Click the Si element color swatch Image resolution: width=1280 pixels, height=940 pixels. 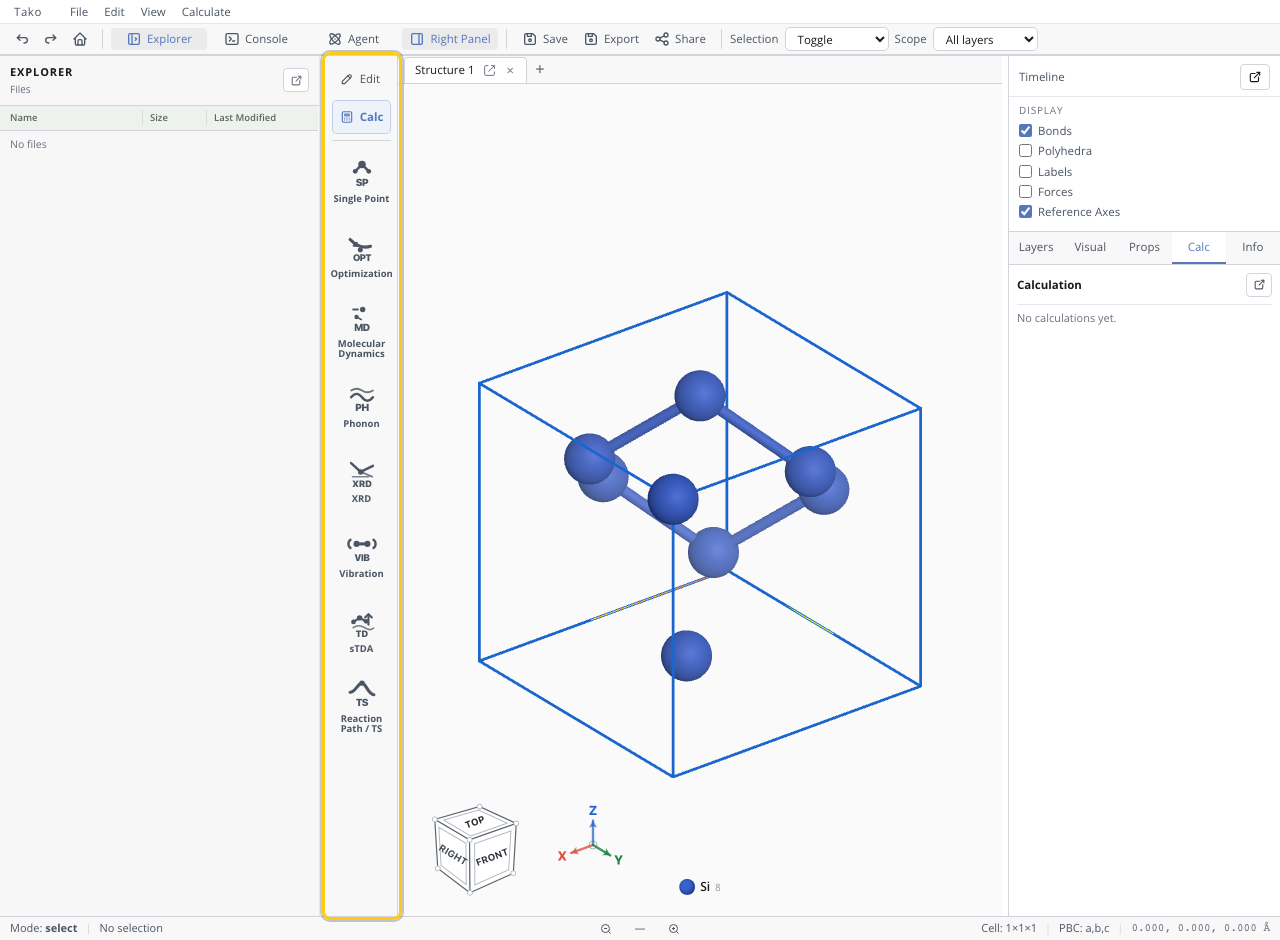tap(687, 887)
